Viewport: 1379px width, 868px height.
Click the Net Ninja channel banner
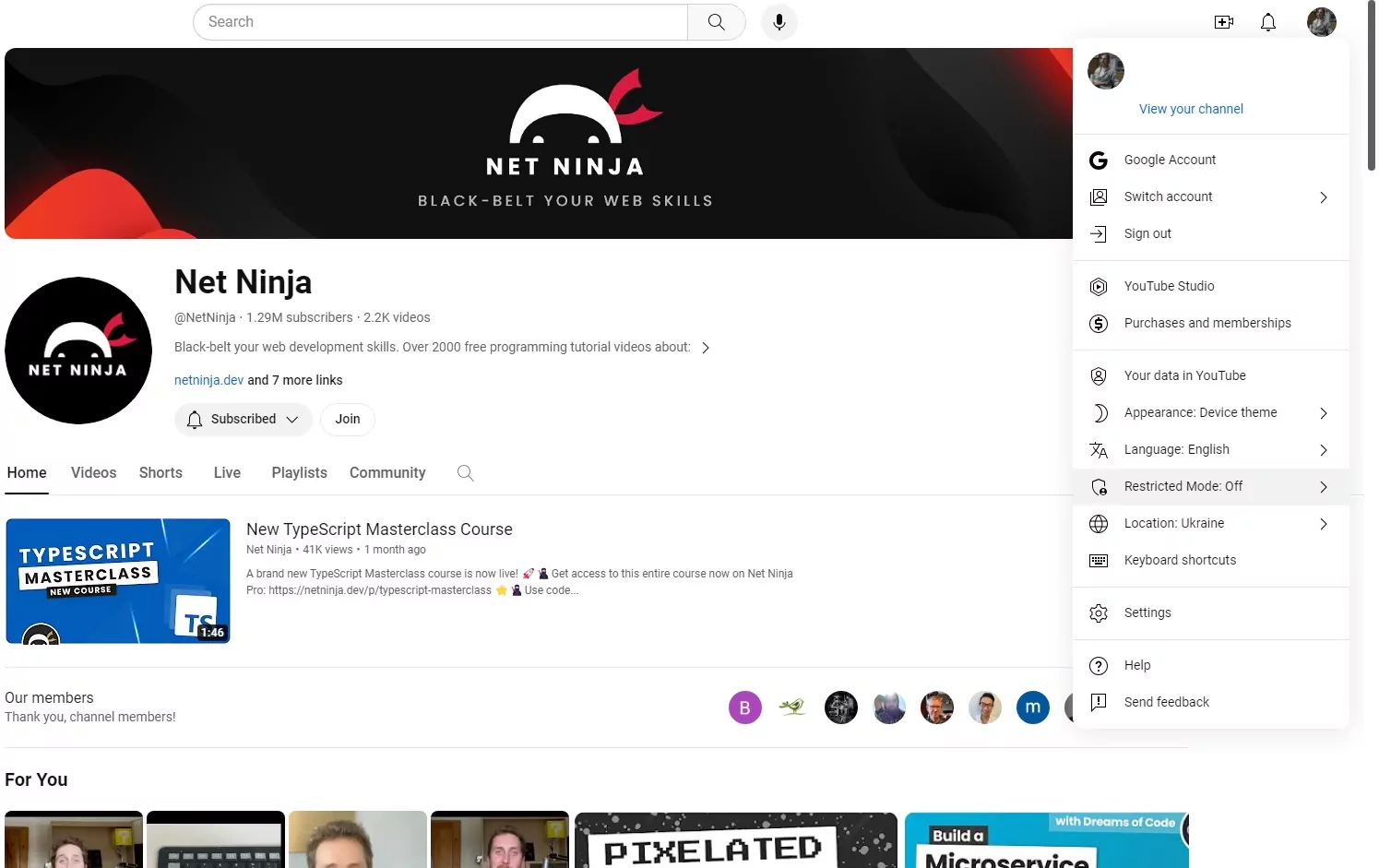[x=539, y=144]
